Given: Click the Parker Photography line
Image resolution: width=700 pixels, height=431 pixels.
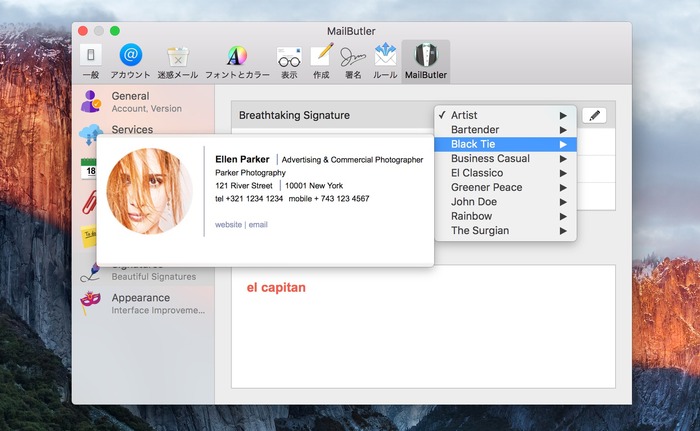Looking at the screenshot, I should coord(250,172).
